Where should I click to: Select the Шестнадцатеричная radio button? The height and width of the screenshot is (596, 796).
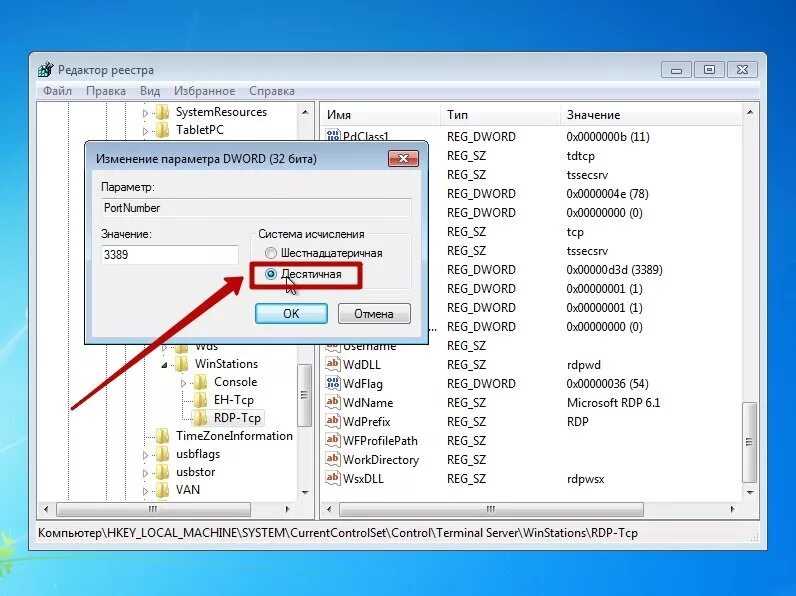point(271,253)
